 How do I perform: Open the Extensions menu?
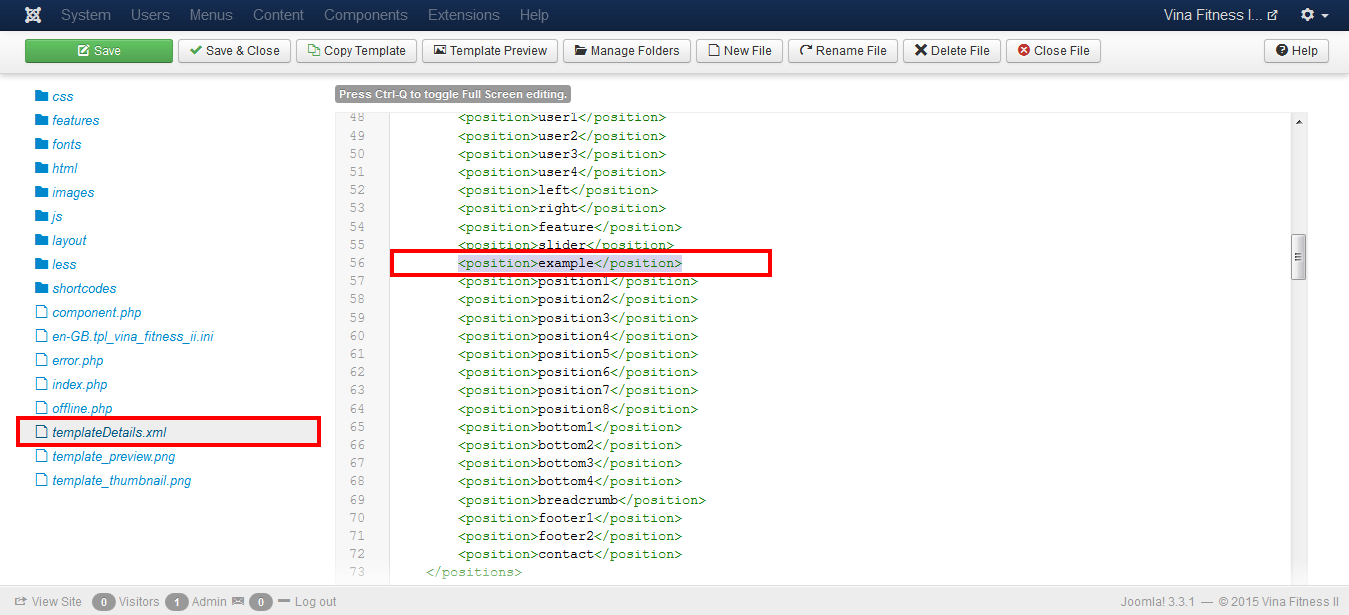pyautogui.click(x=463, y=15)
